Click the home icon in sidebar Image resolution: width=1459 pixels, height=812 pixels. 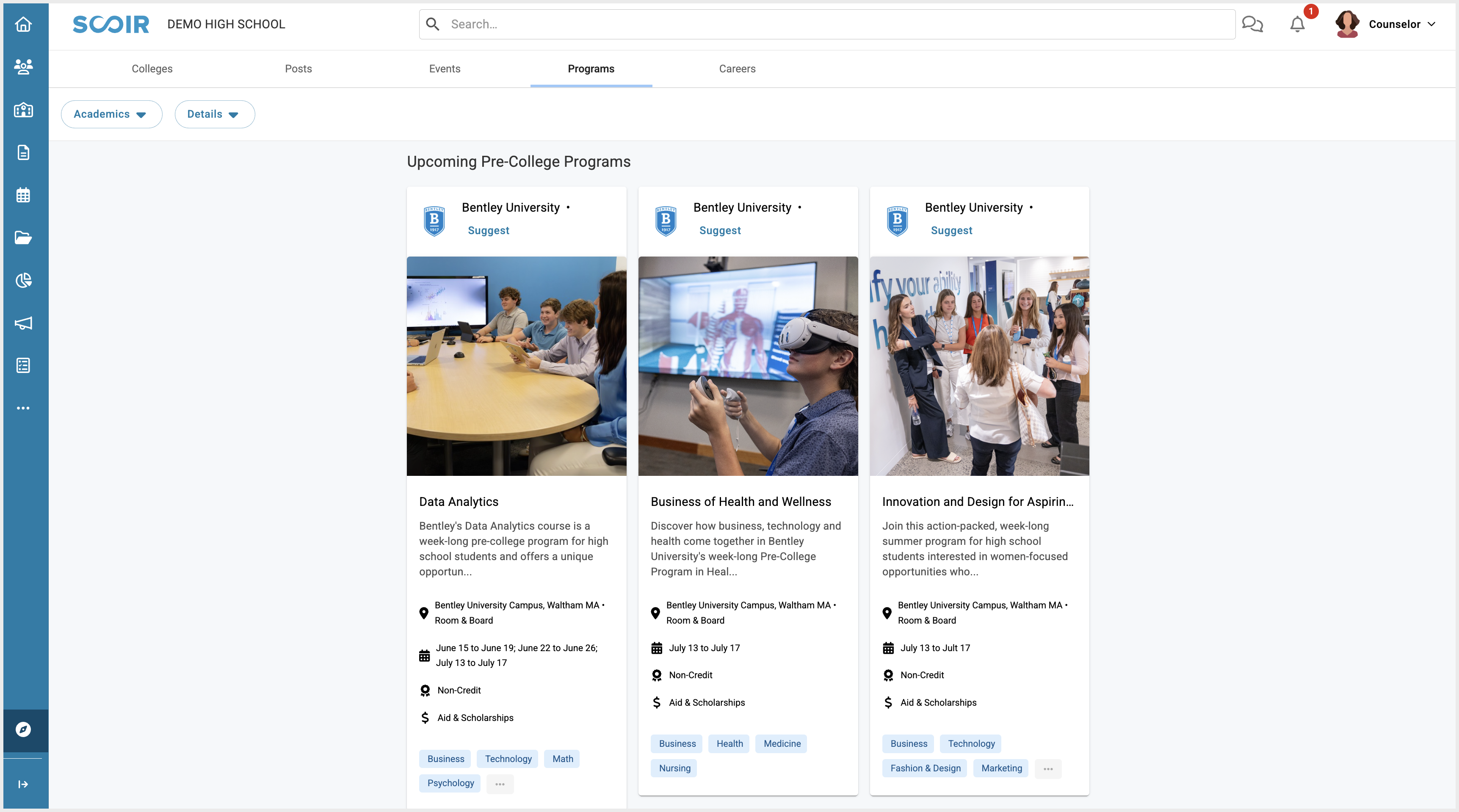[23, 25]
